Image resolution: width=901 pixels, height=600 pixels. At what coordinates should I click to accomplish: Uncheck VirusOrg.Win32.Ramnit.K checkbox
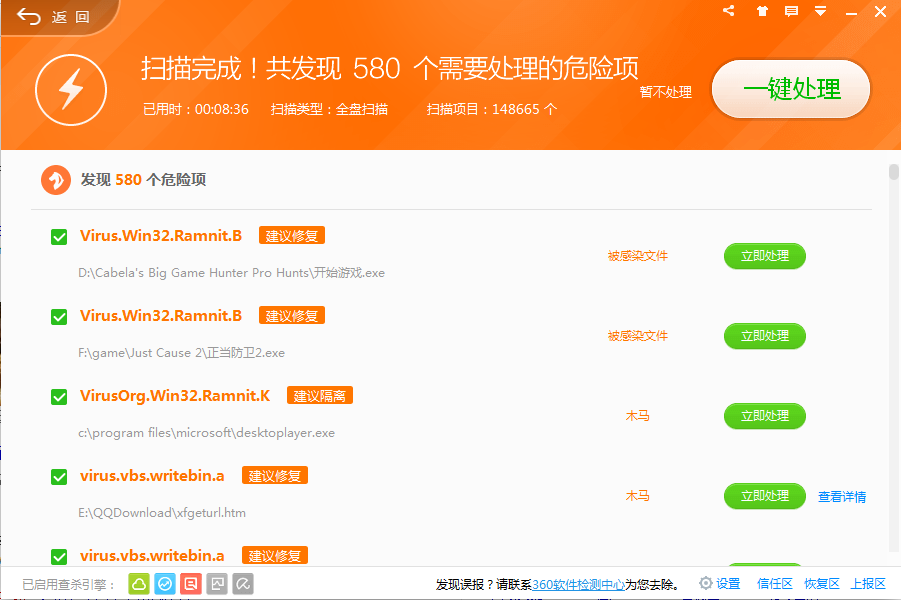pyautogui.click(x=59, y=397)
